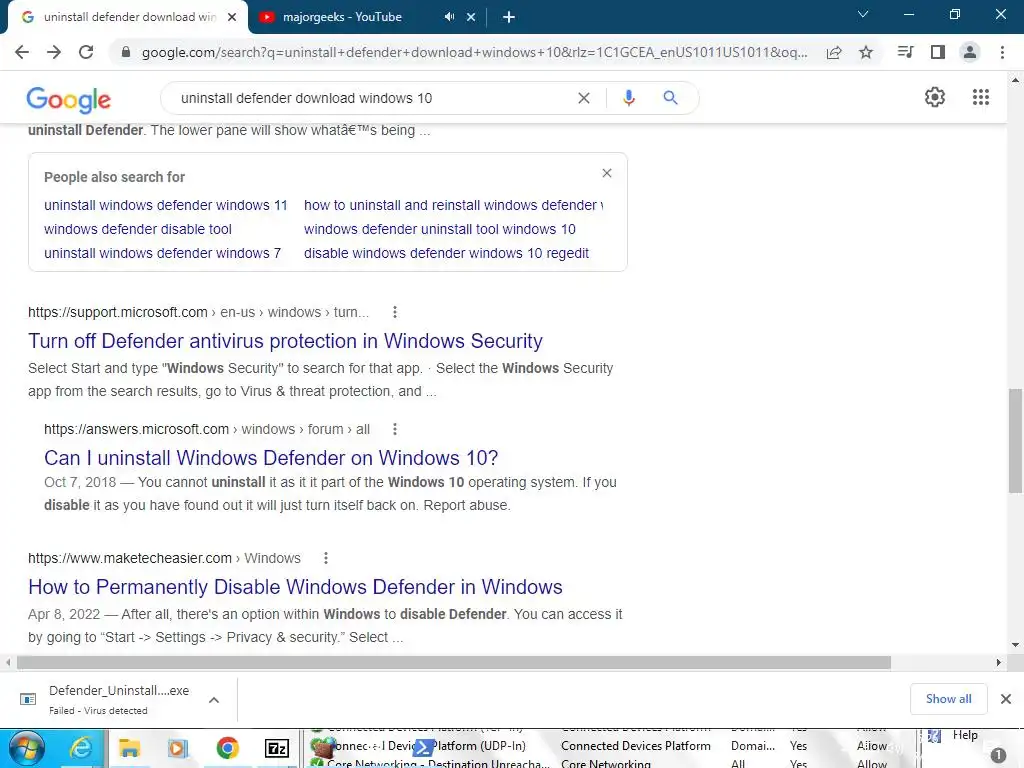1024x768 pixels.
Task: Open the media control icon in toolbar
Action: click(906, 52)
